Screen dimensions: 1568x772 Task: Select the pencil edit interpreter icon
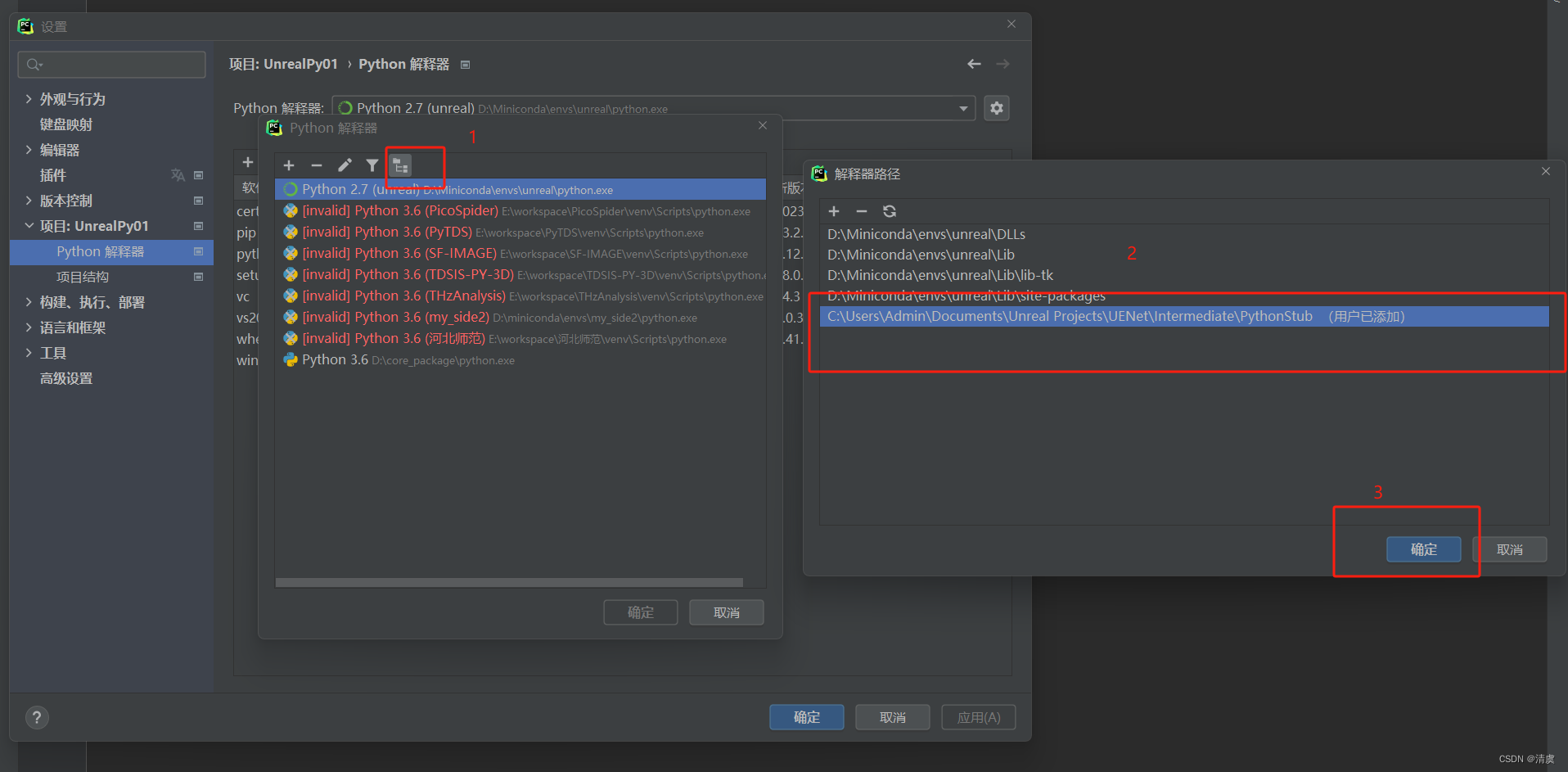(345, 165)
